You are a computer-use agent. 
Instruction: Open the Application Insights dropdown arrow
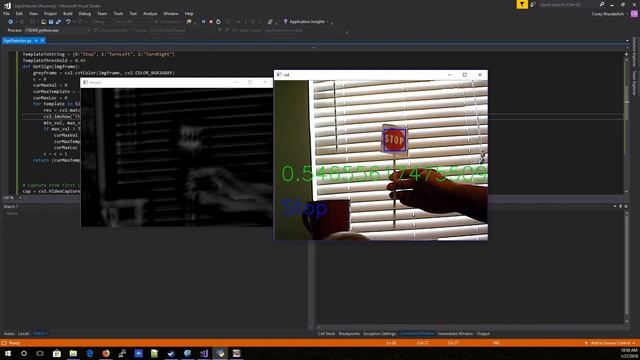[x=328, y=22]
